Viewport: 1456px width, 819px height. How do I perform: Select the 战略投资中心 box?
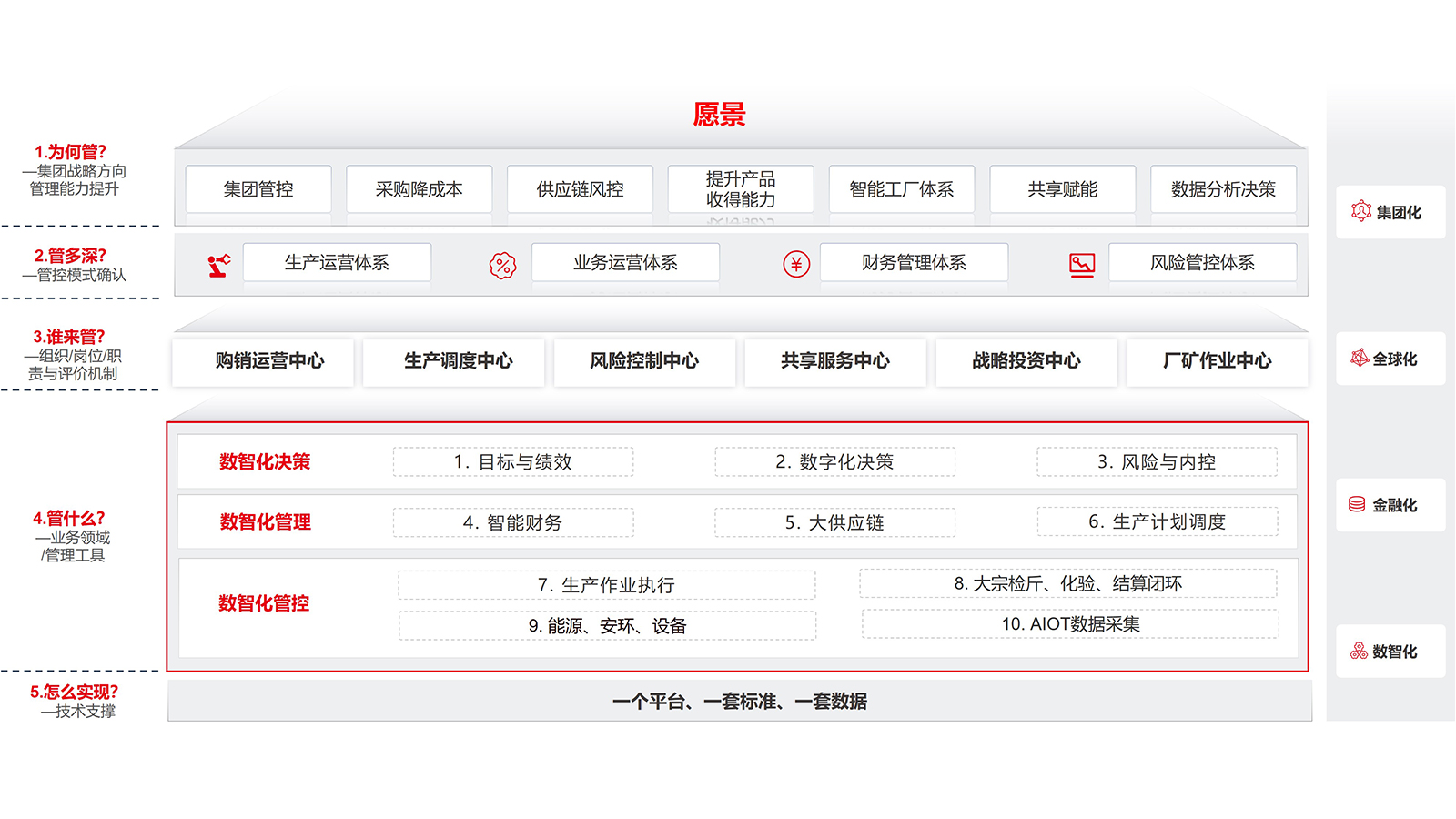[1026, 361]
